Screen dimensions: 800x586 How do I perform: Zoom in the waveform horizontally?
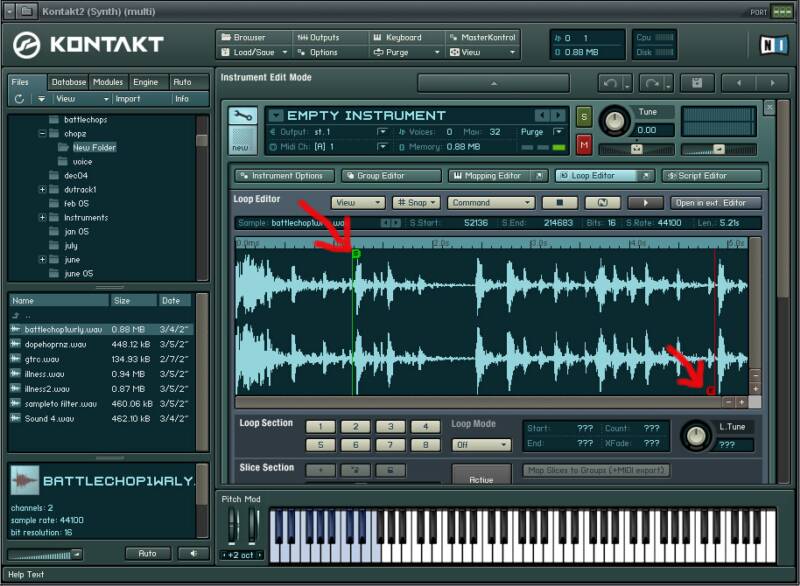coord(741,402)
